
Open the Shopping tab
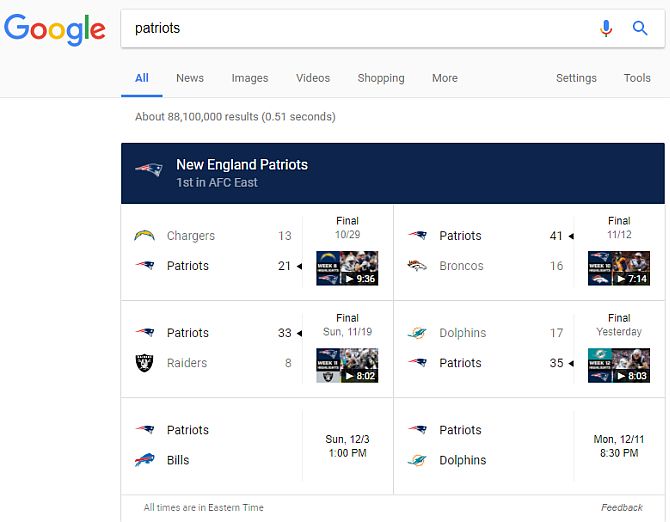click(381, 78)
